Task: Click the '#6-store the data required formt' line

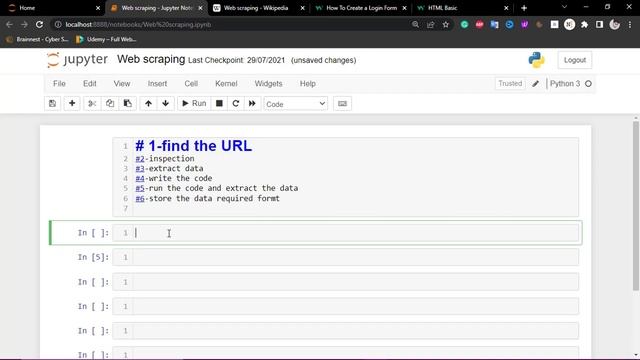Action: [207, 198]
